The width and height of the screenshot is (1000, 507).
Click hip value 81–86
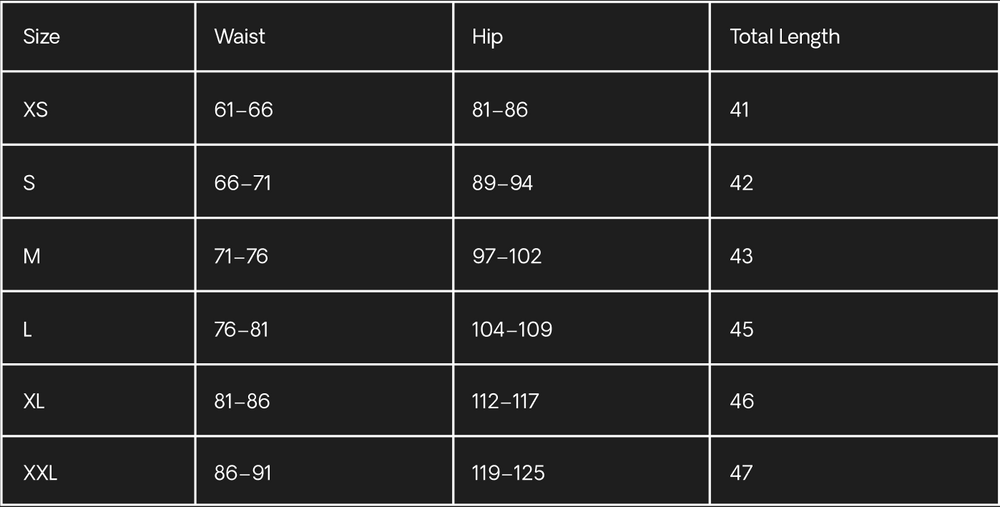[x=500, y=109]
